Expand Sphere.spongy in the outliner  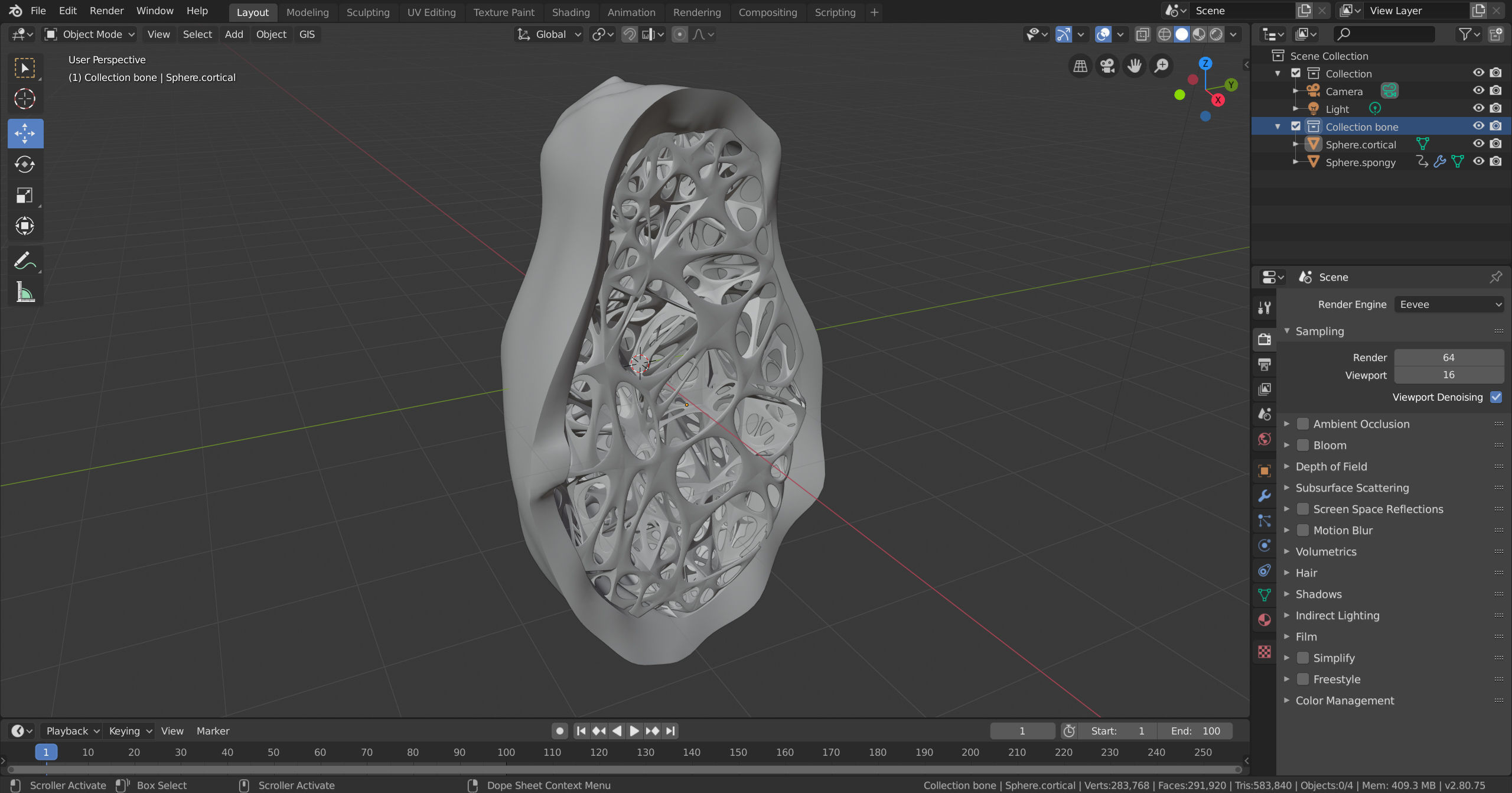tap(1296, 162)
